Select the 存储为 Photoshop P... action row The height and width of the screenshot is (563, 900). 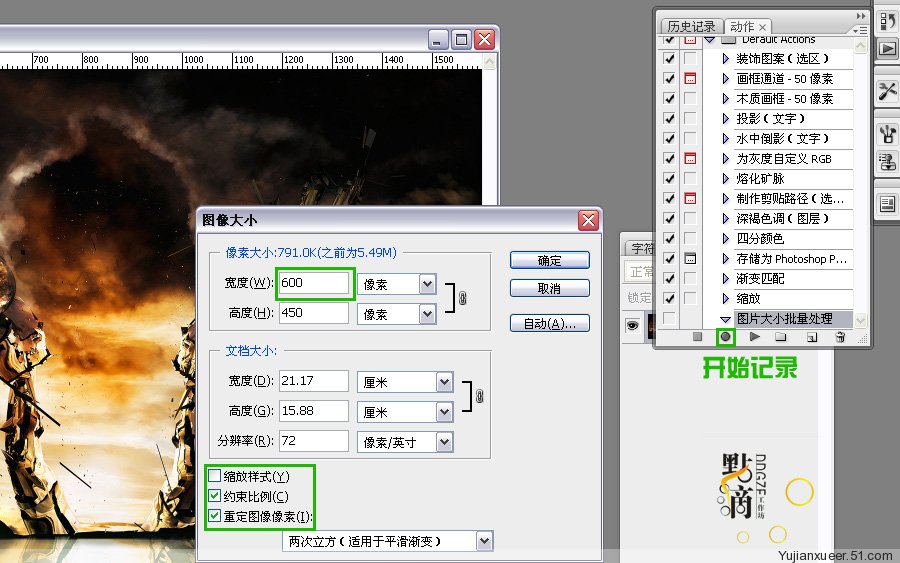[792, 259]
